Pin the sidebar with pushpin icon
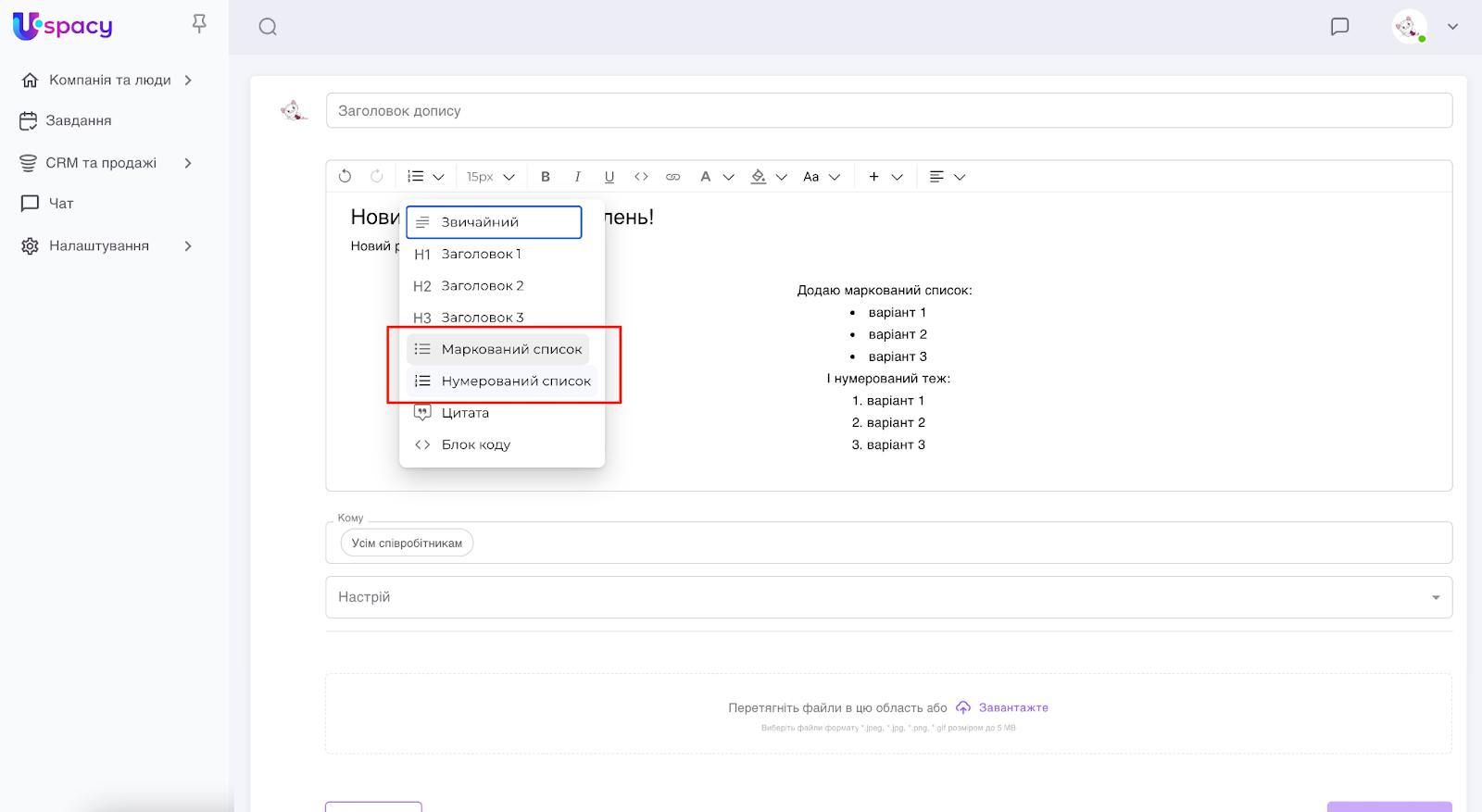The width and height of the screenshot is (1482, 812). click(x=199, y=24)
